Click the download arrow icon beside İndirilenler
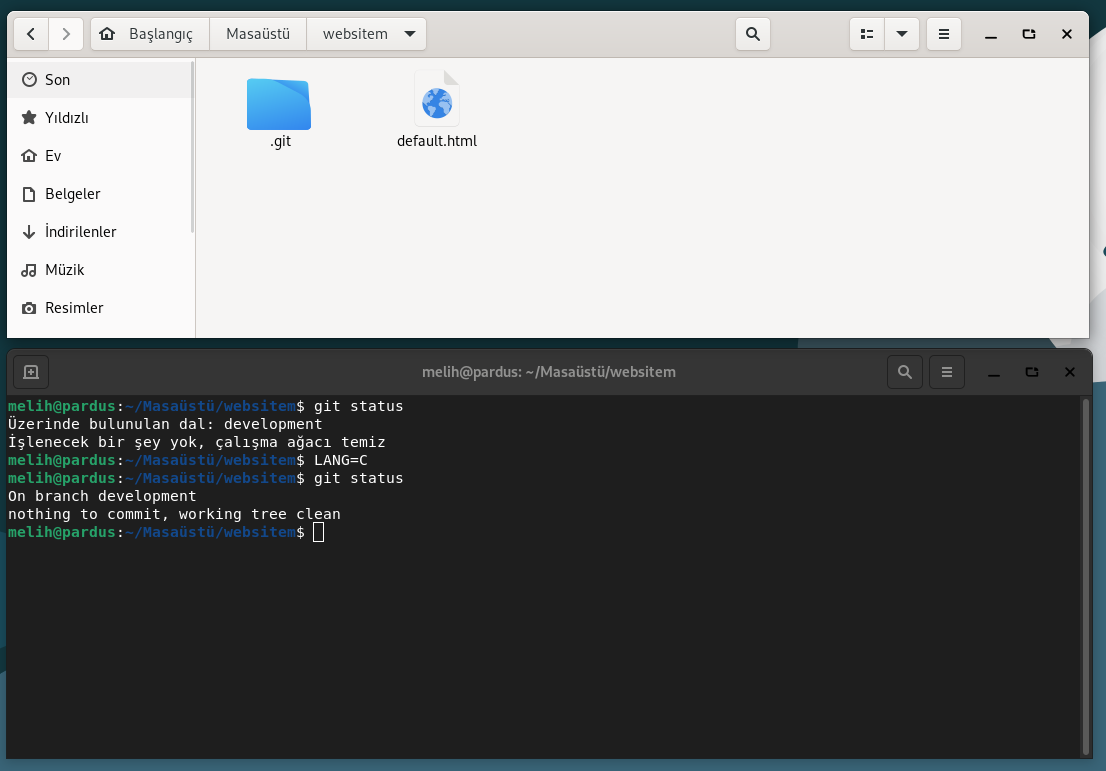The image size is (1106, 771). (x=29, y=232)
